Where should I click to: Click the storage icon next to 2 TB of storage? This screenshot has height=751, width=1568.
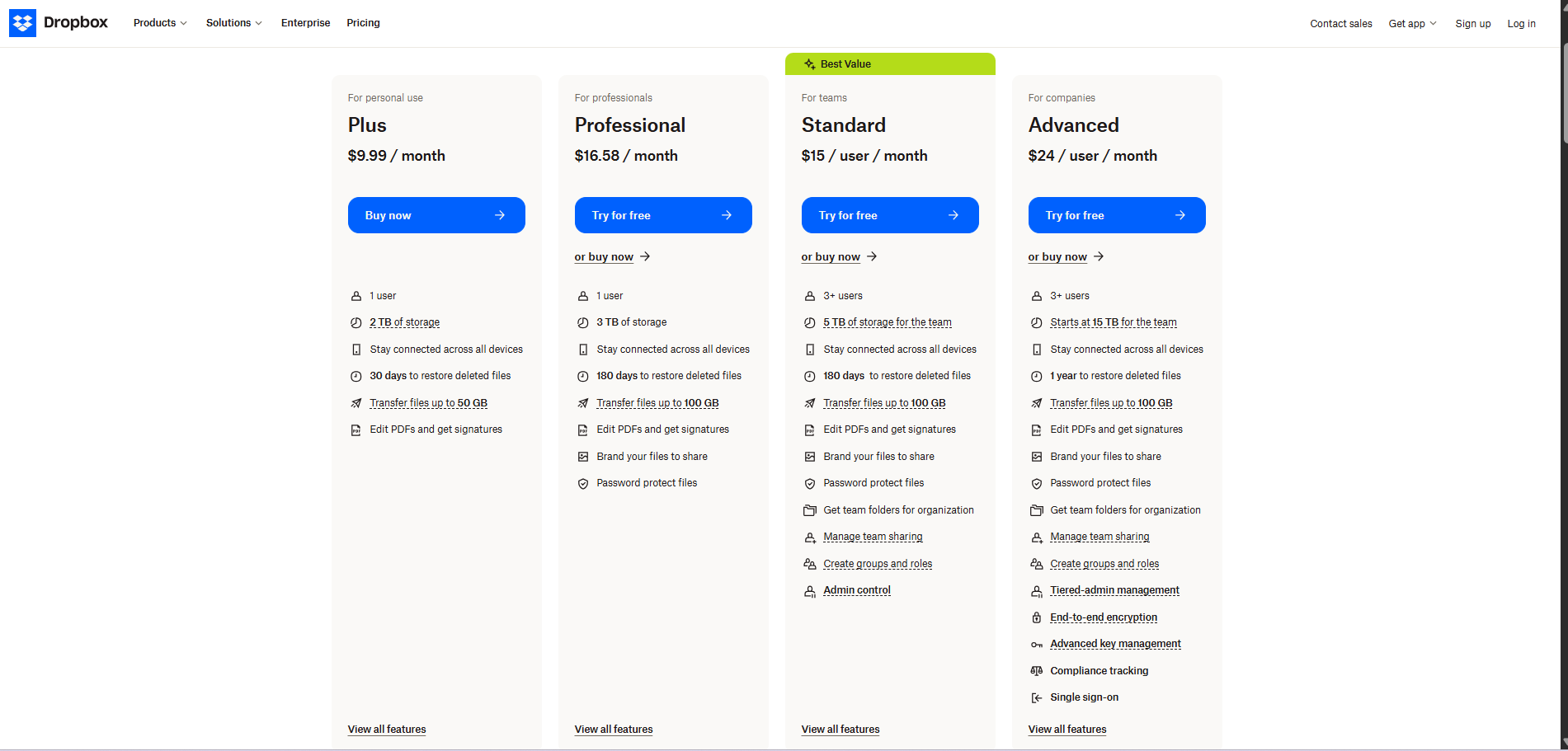(x=356, y=322)
